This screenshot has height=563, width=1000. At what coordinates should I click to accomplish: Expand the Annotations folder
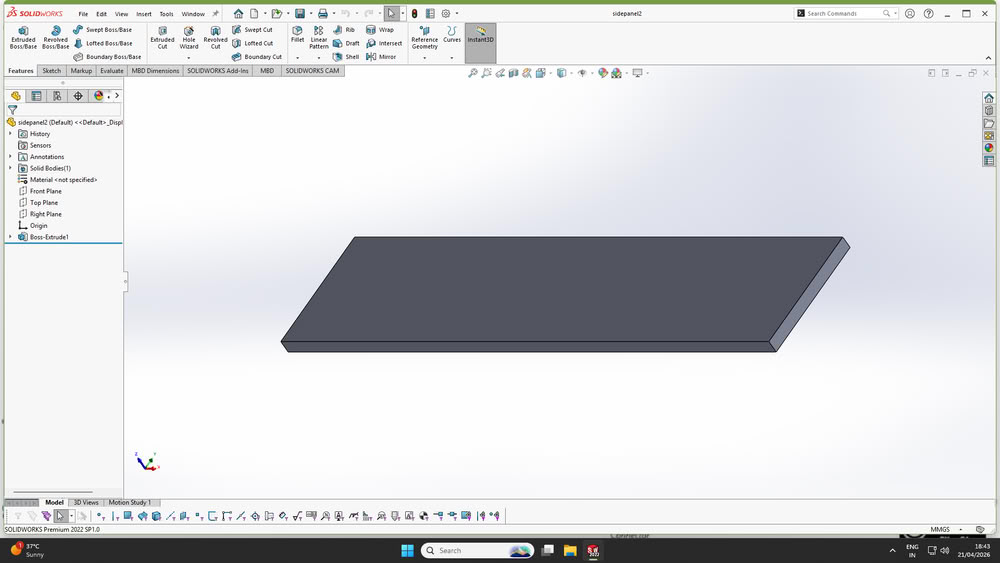(10, 156)
